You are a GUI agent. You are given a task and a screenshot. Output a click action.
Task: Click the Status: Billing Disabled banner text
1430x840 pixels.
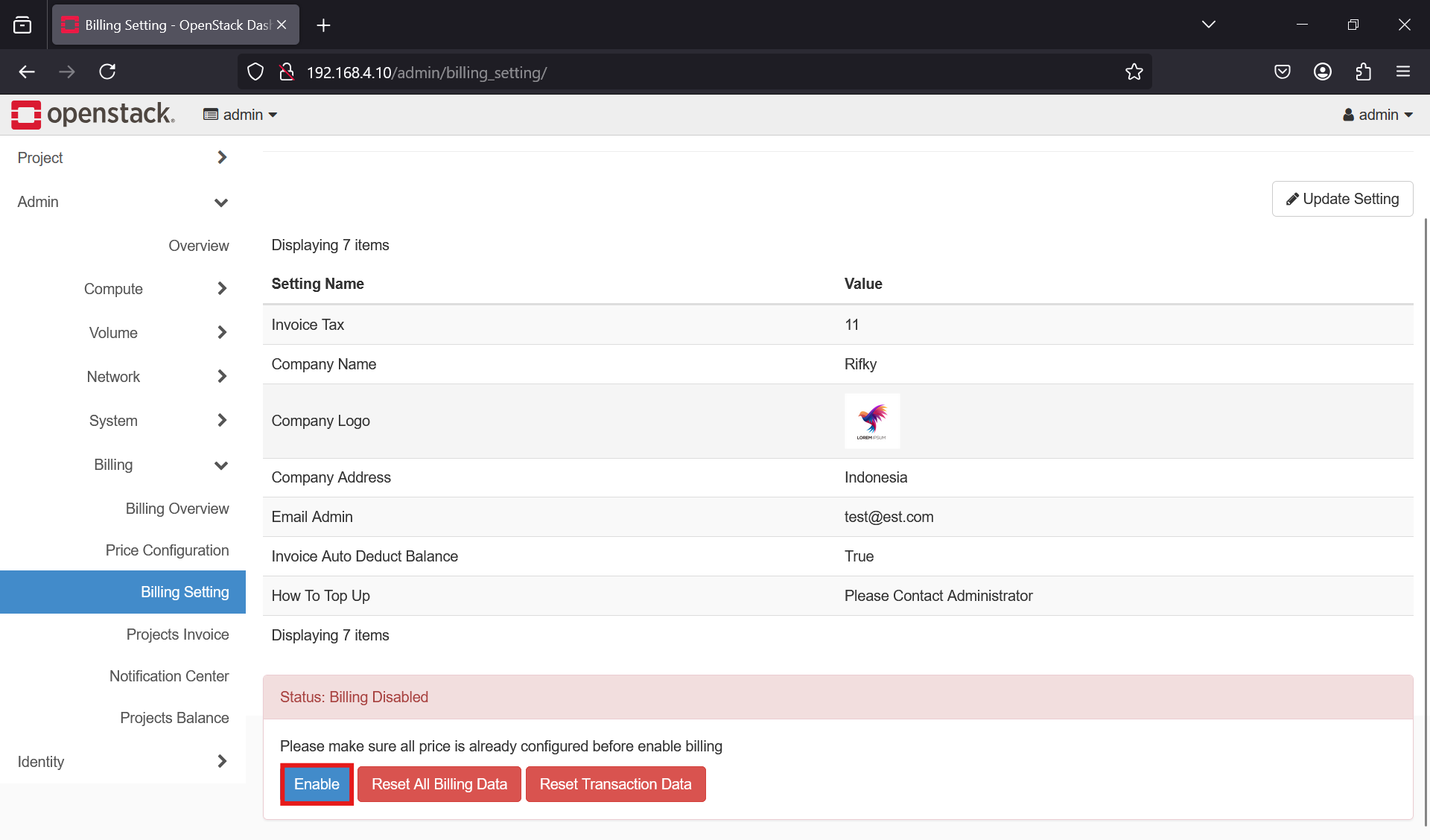(x=354, y=697)
